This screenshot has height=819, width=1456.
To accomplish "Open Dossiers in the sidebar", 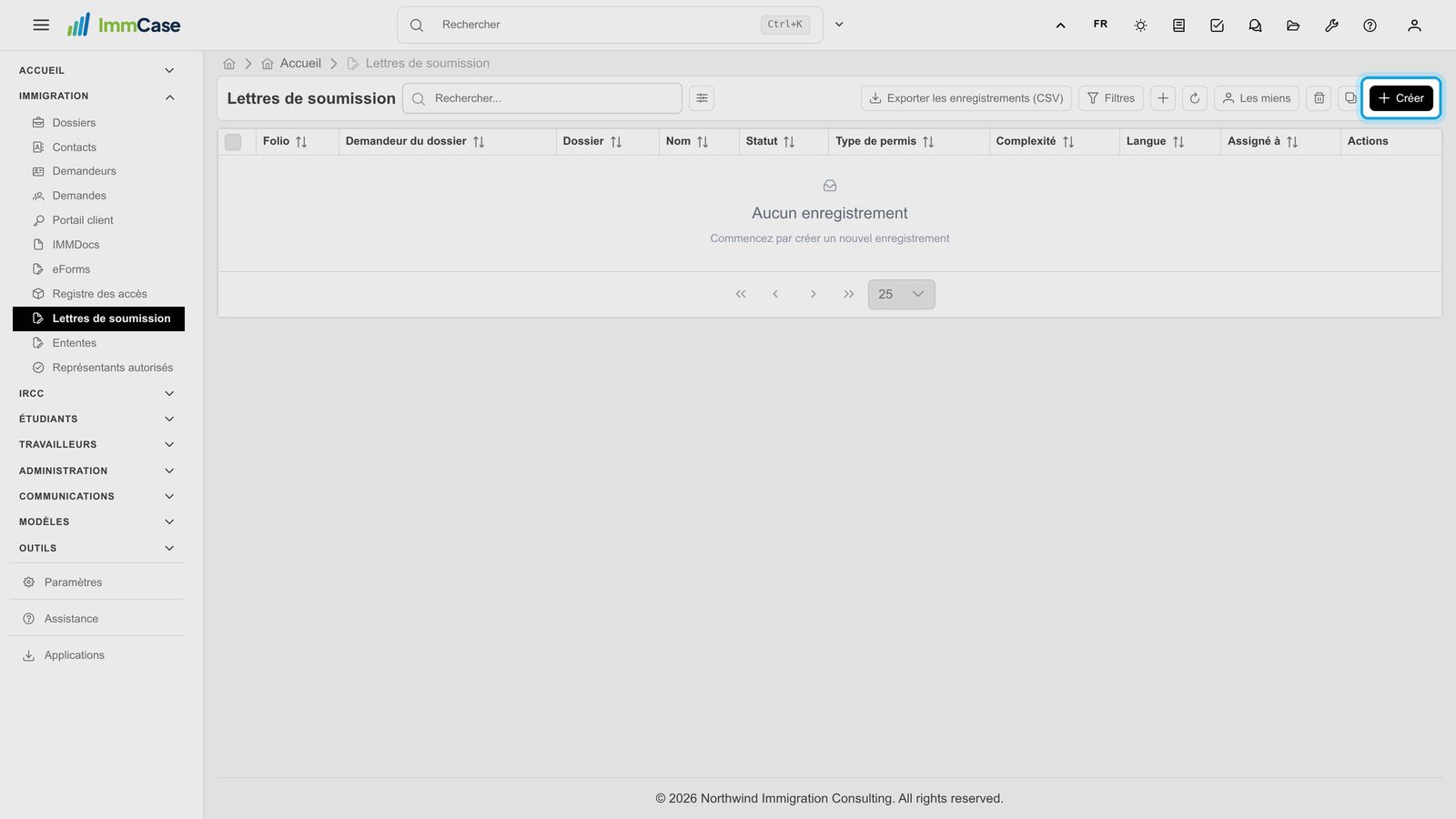I will [98, 123].
